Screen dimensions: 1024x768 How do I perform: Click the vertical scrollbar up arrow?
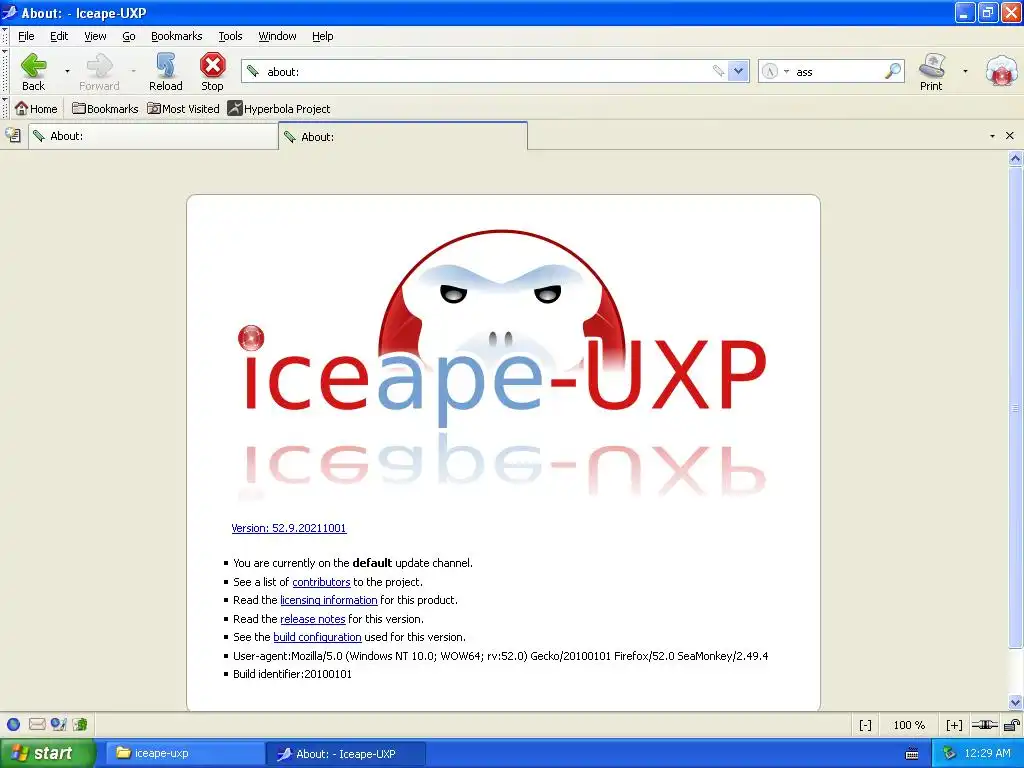click(x=1015, y=158)
